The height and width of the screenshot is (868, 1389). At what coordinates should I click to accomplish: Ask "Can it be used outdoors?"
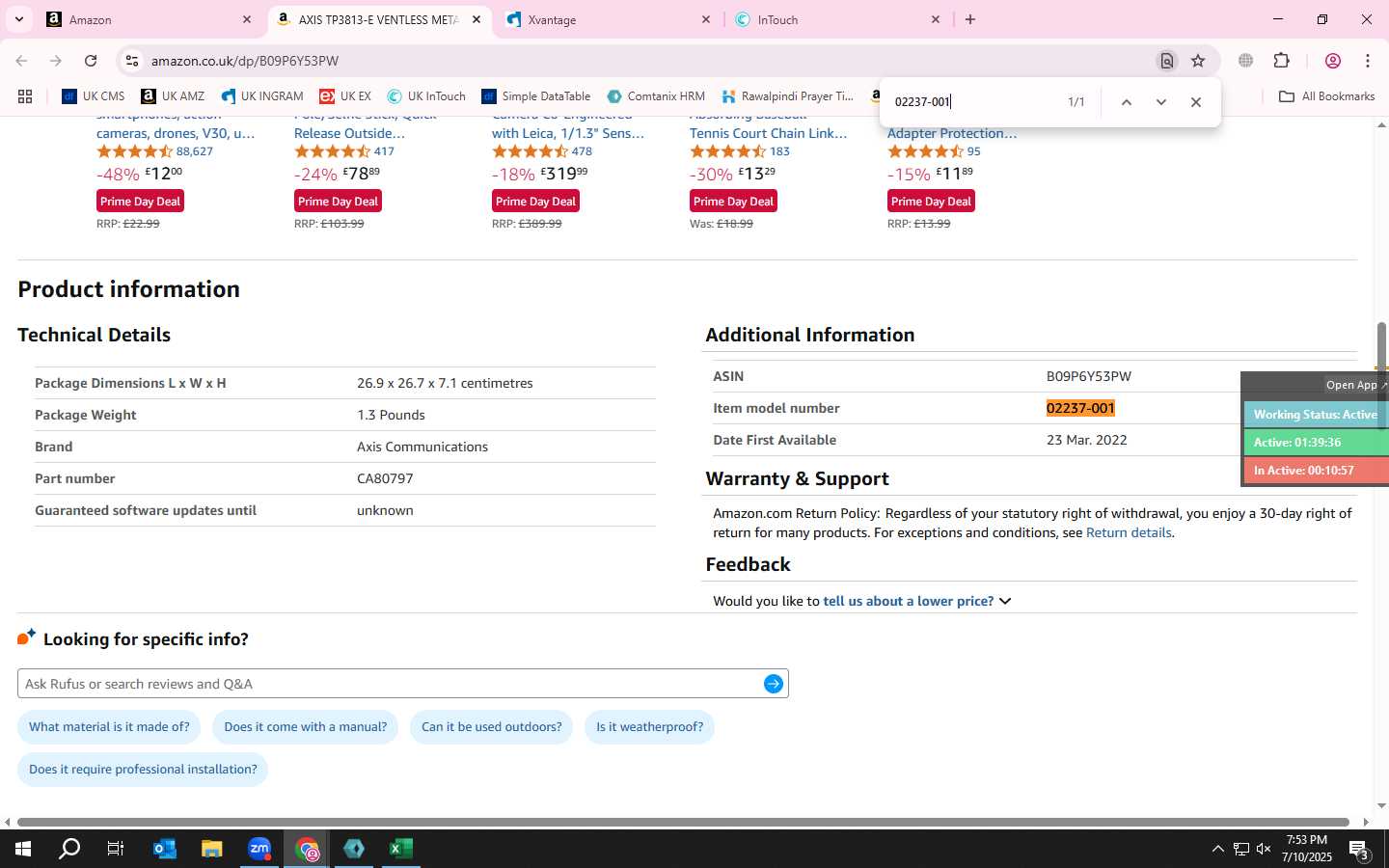(x=491, y=727)
